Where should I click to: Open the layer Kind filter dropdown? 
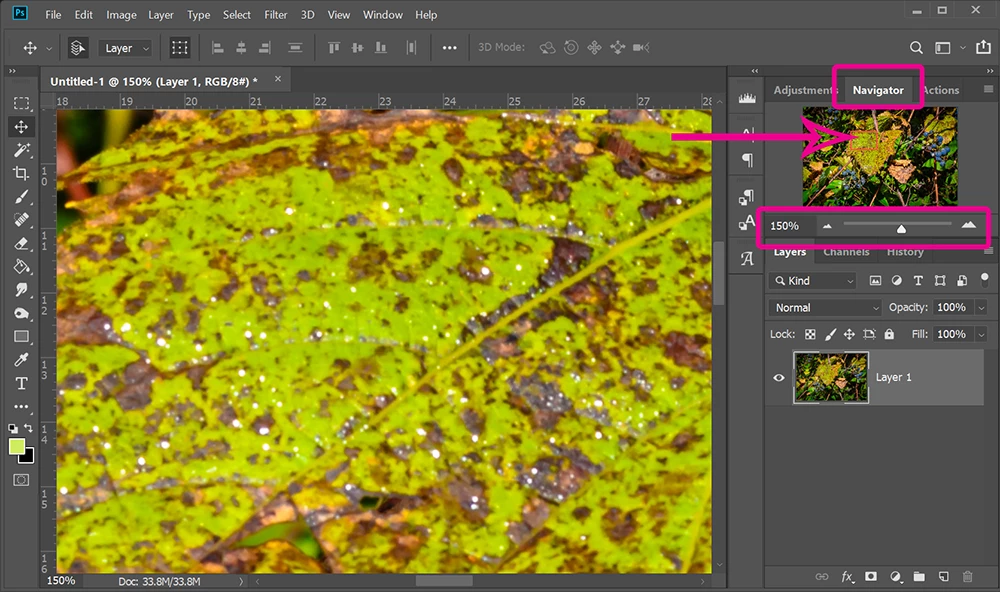coord(812,281)
